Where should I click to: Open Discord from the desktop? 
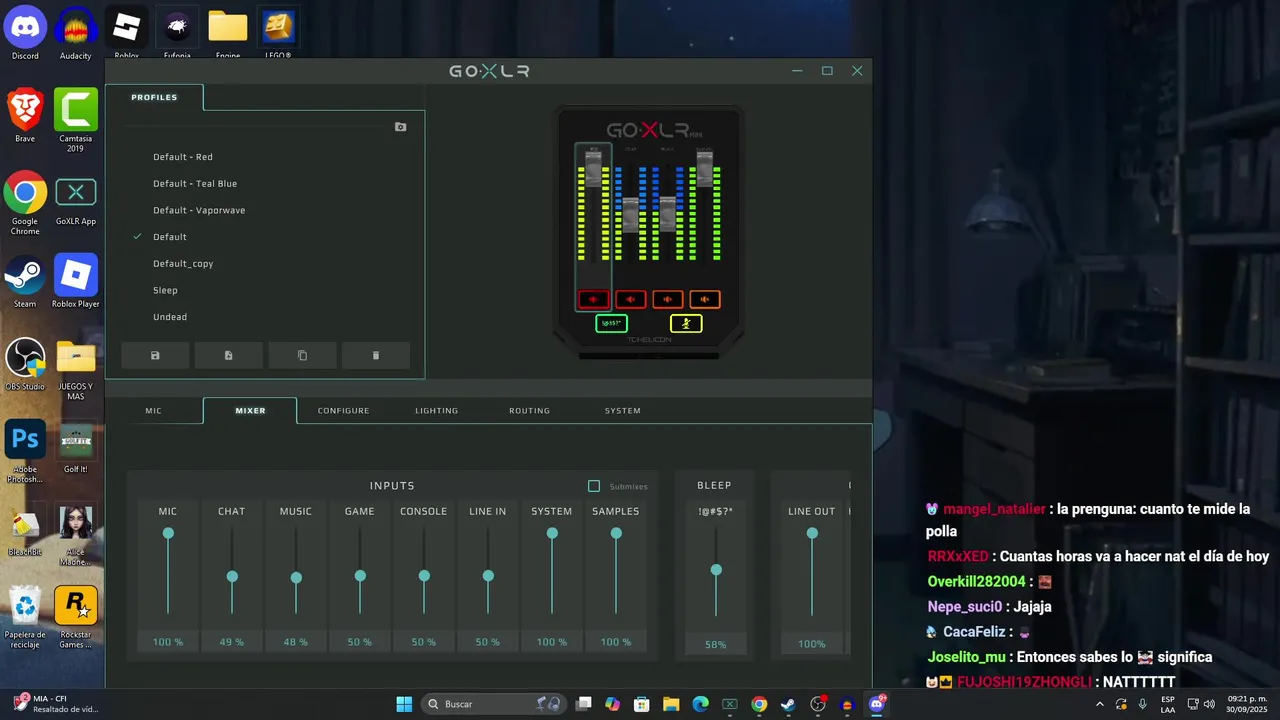click(x=25, y=33)
